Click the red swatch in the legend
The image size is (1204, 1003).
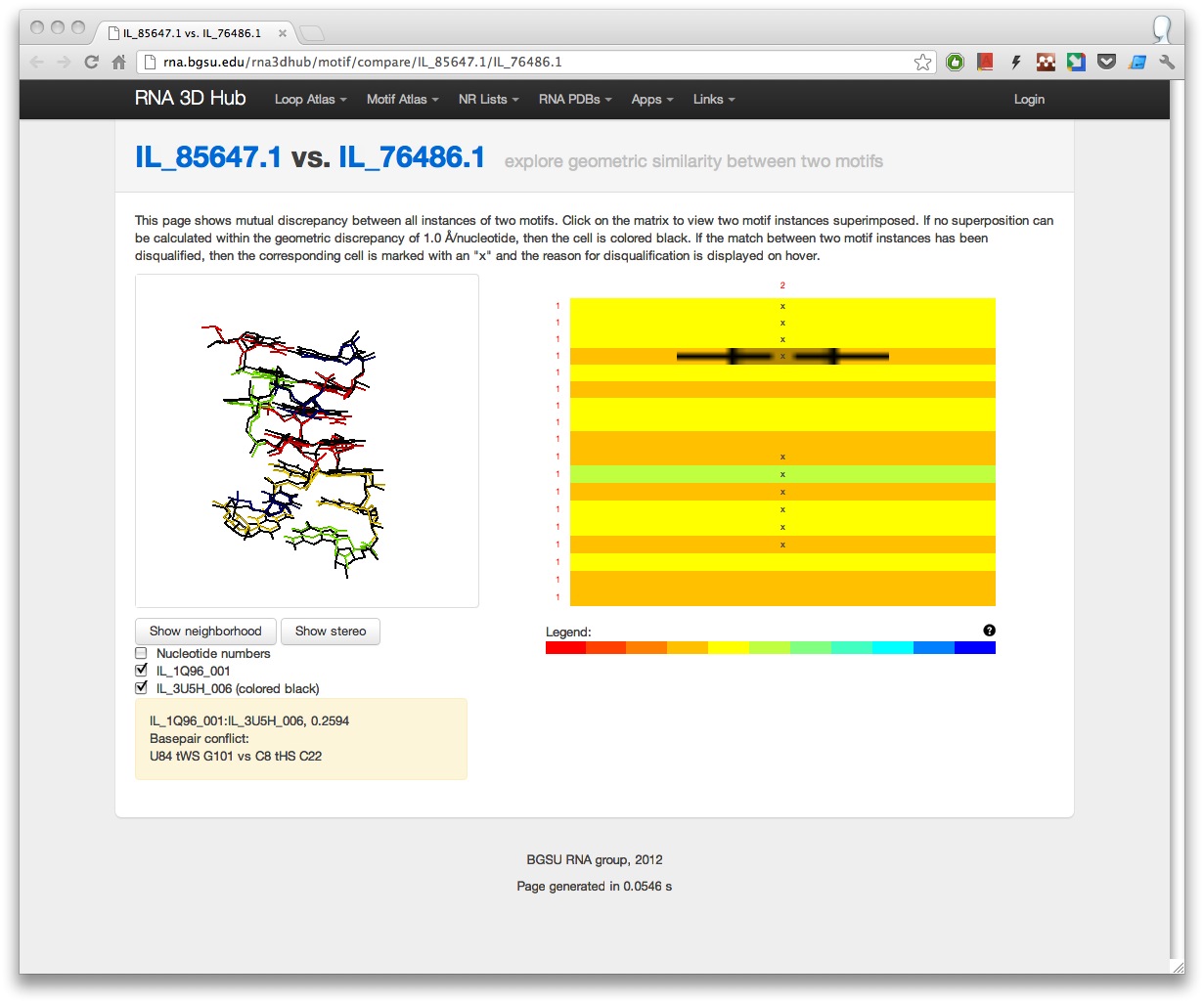point(565,647)
